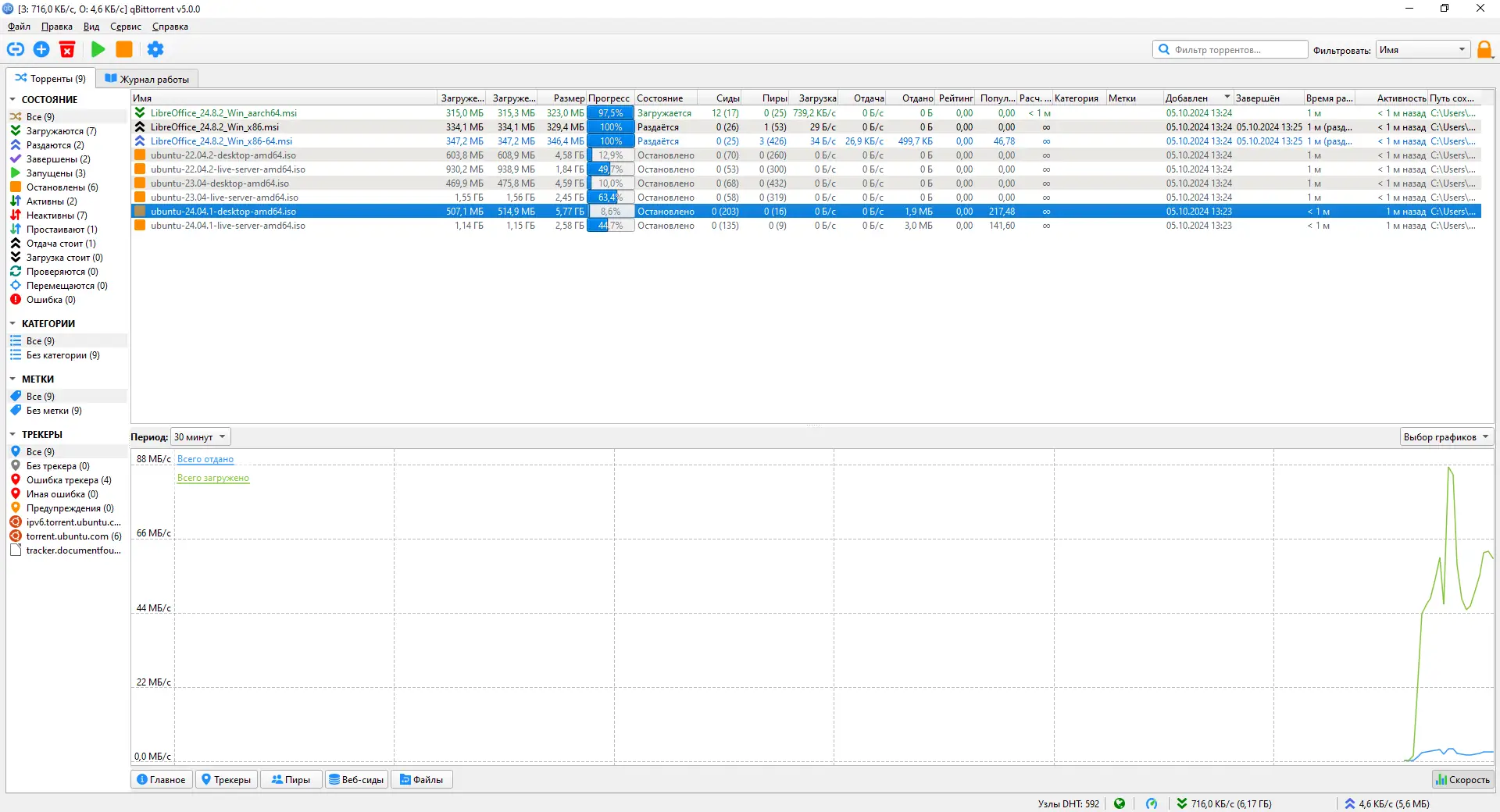Filter by tracker.documentfou... tracker
Image resolution: width=1500 pixels, height=812 pixels.
(x=67, y=550)
